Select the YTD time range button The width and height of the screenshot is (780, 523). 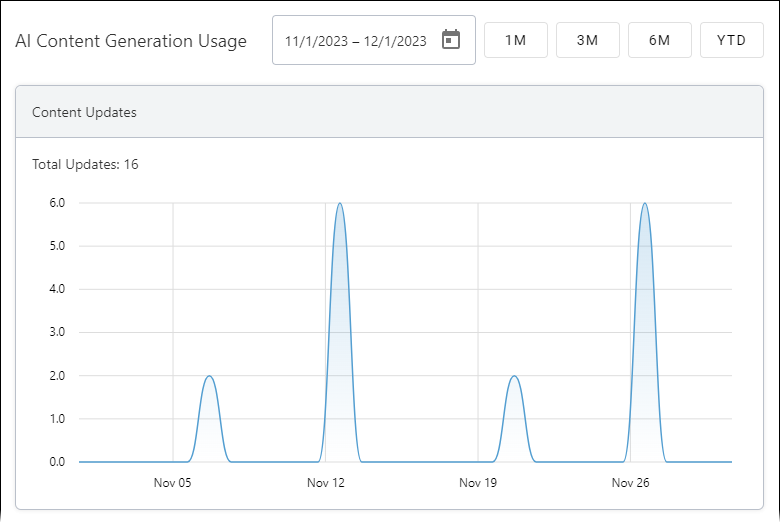(731, 41)
